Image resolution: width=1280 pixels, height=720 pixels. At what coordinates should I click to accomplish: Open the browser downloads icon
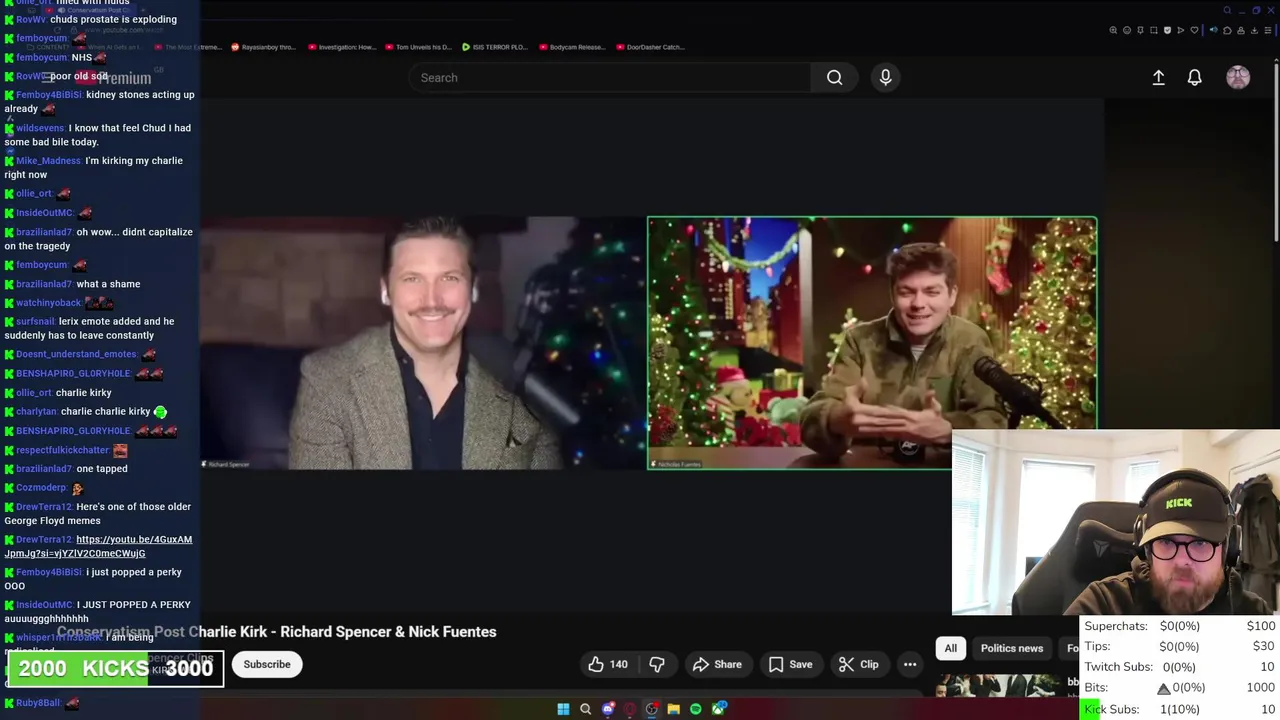click(x=1254, y=30)
